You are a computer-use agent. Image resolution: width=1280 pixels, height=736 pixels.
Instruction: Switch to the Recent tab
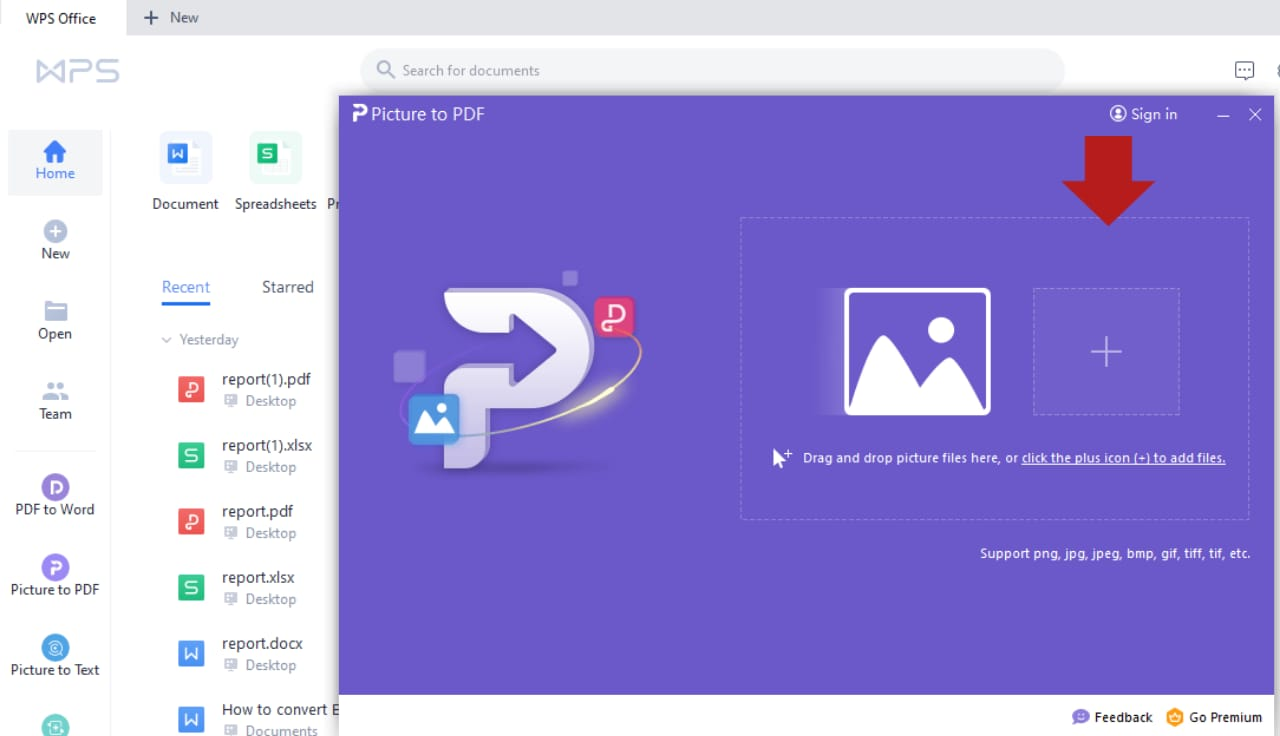[x=186, y=287]
